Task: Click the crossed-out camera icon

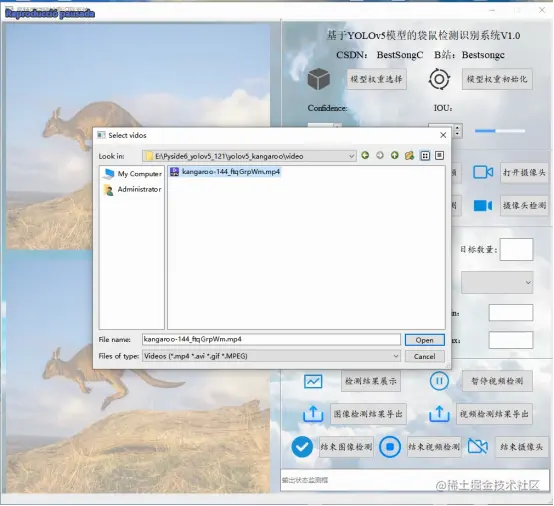Action: (478, 446)
